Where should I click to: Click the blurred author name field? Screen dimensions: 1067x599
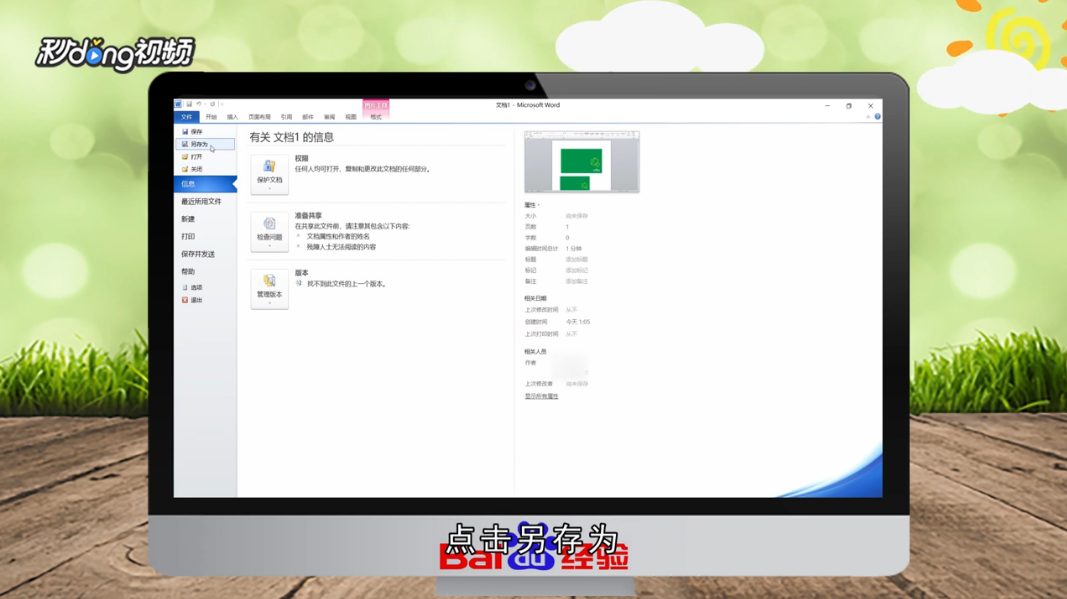point(570,366)
